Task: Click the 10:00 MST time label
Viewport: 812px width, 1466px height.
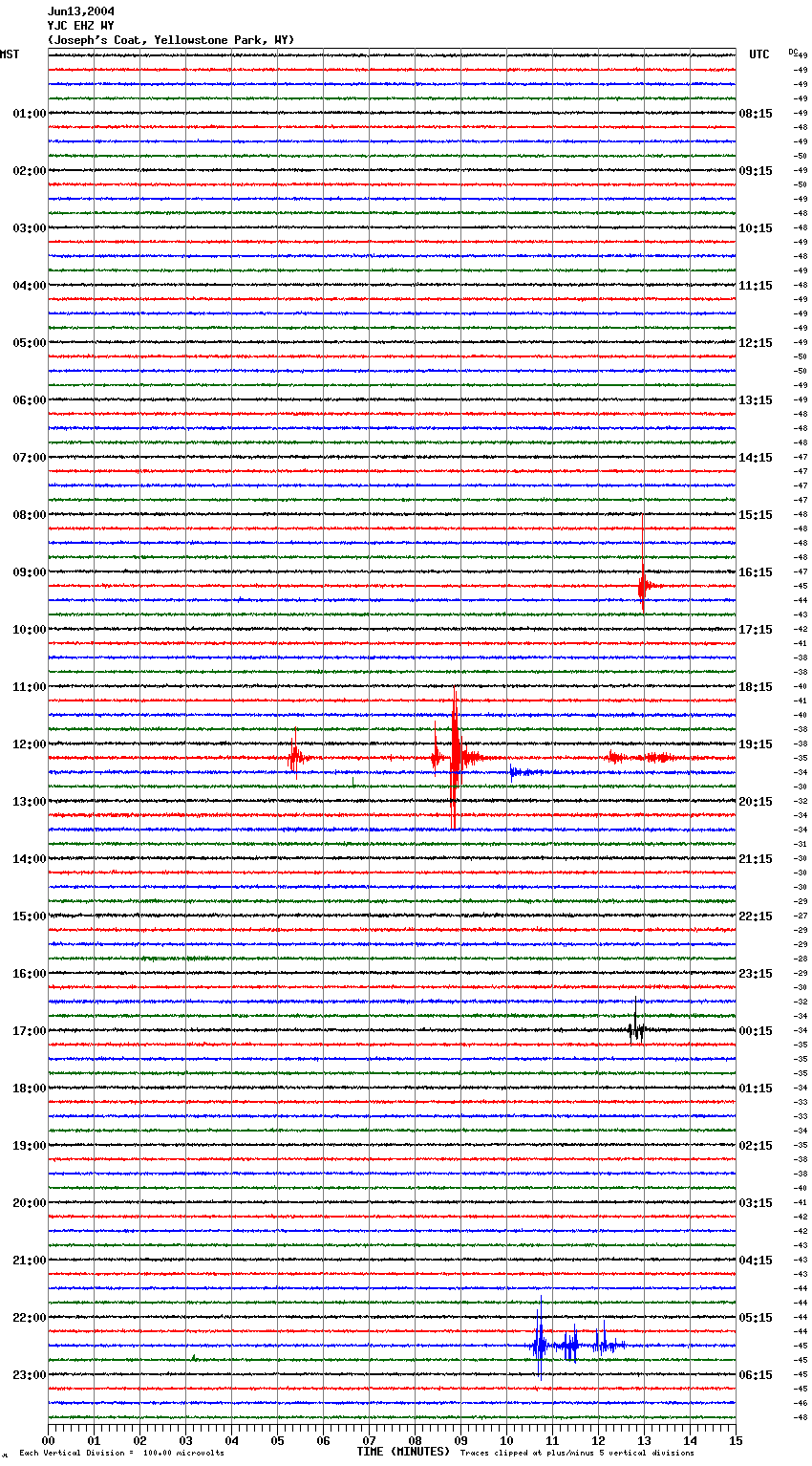Action: (x=30, y=630)
